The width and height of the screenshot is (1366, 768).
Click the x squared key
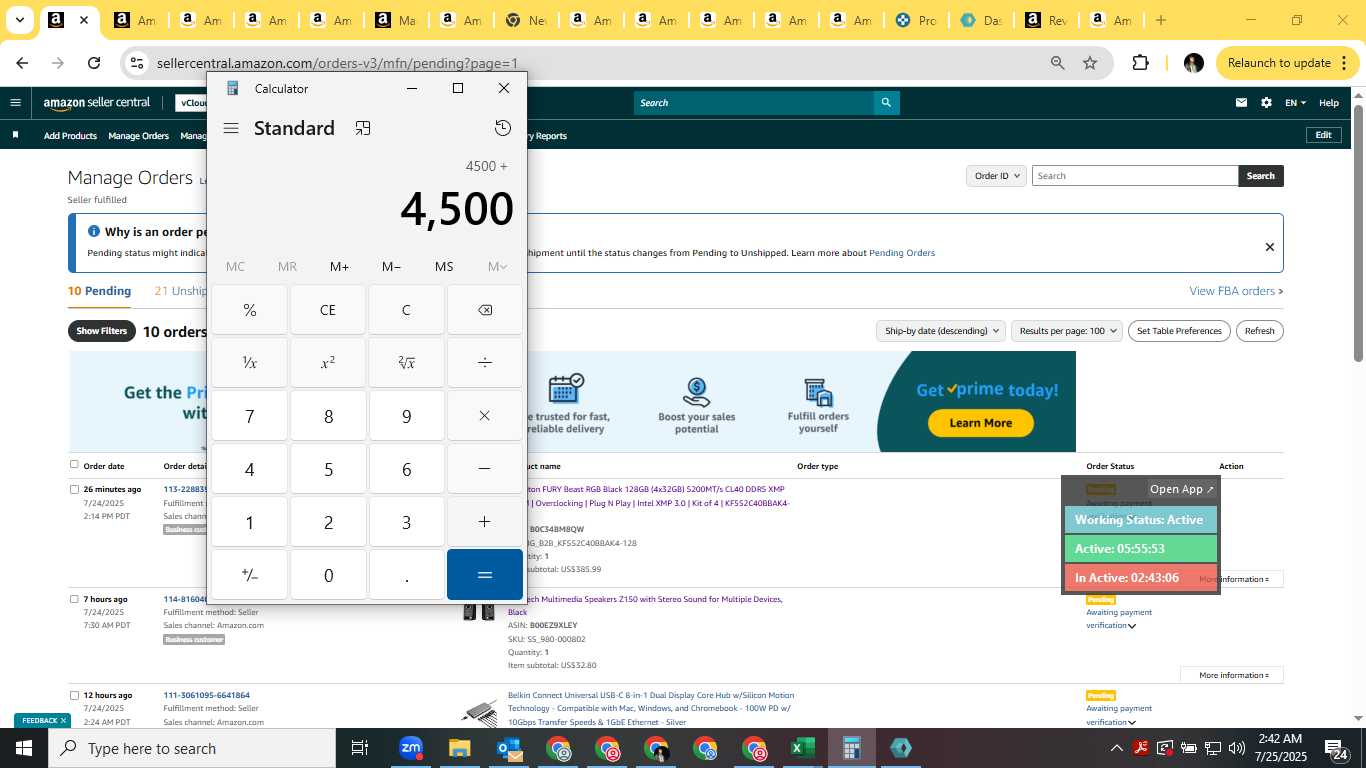(x=328, y=363)
